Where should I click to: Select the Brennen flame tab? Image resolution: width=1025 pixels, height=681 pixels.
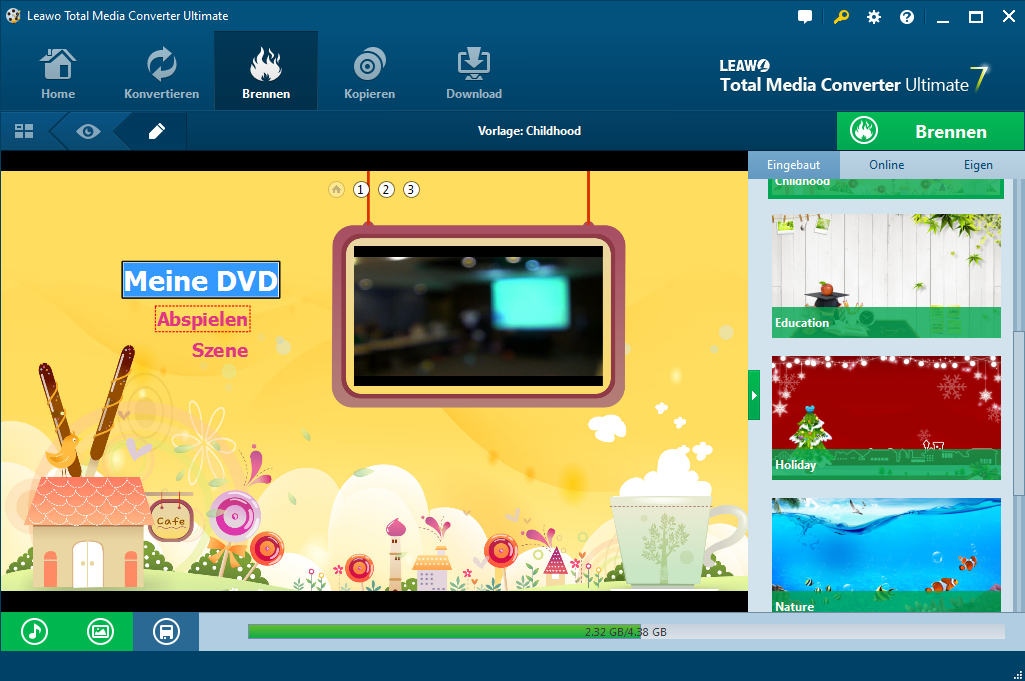click(x=266, y=71)
